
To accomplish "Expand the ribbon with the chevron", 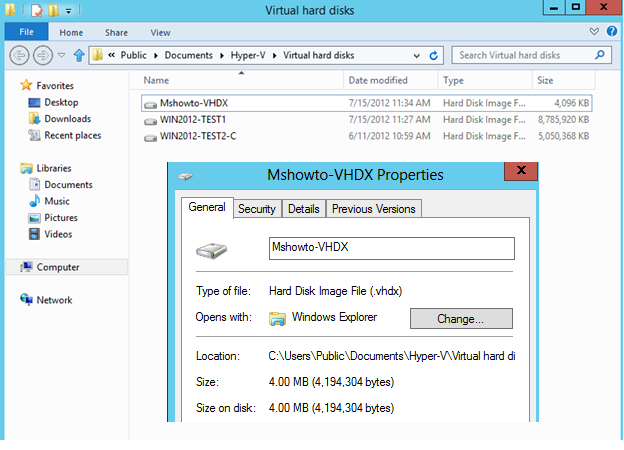I will (594, 31).
